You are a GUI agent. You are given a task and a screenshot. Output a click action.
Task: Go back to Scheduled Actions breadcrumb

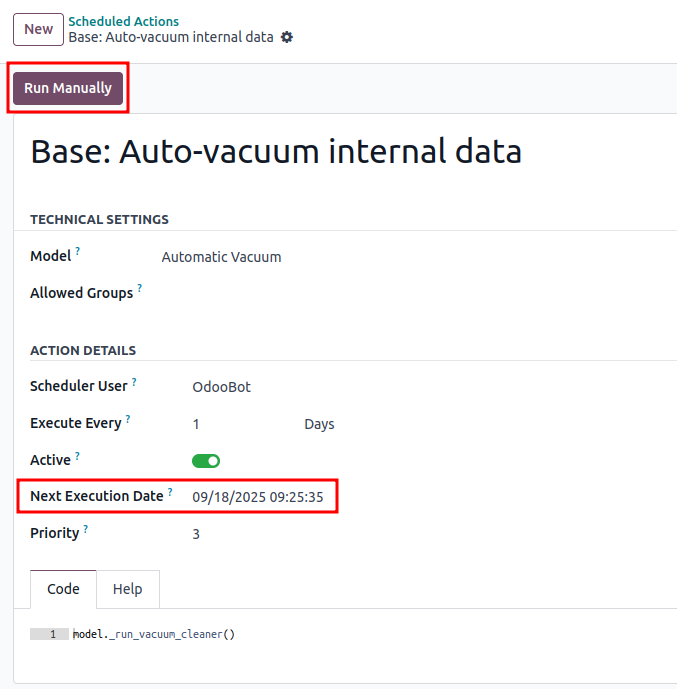point(124,21)
